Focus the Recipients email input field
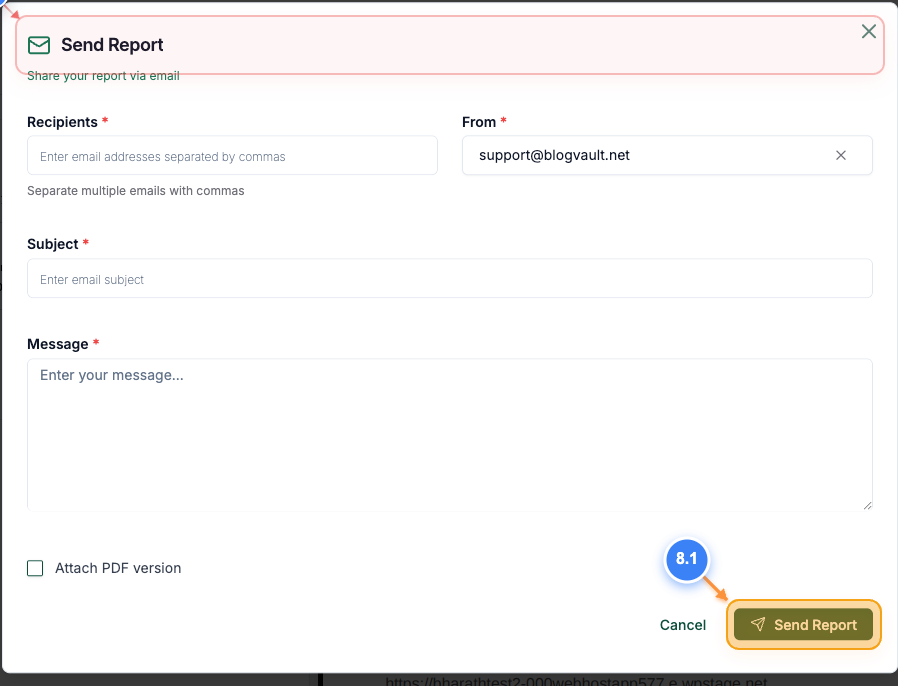 click(232, 155)
